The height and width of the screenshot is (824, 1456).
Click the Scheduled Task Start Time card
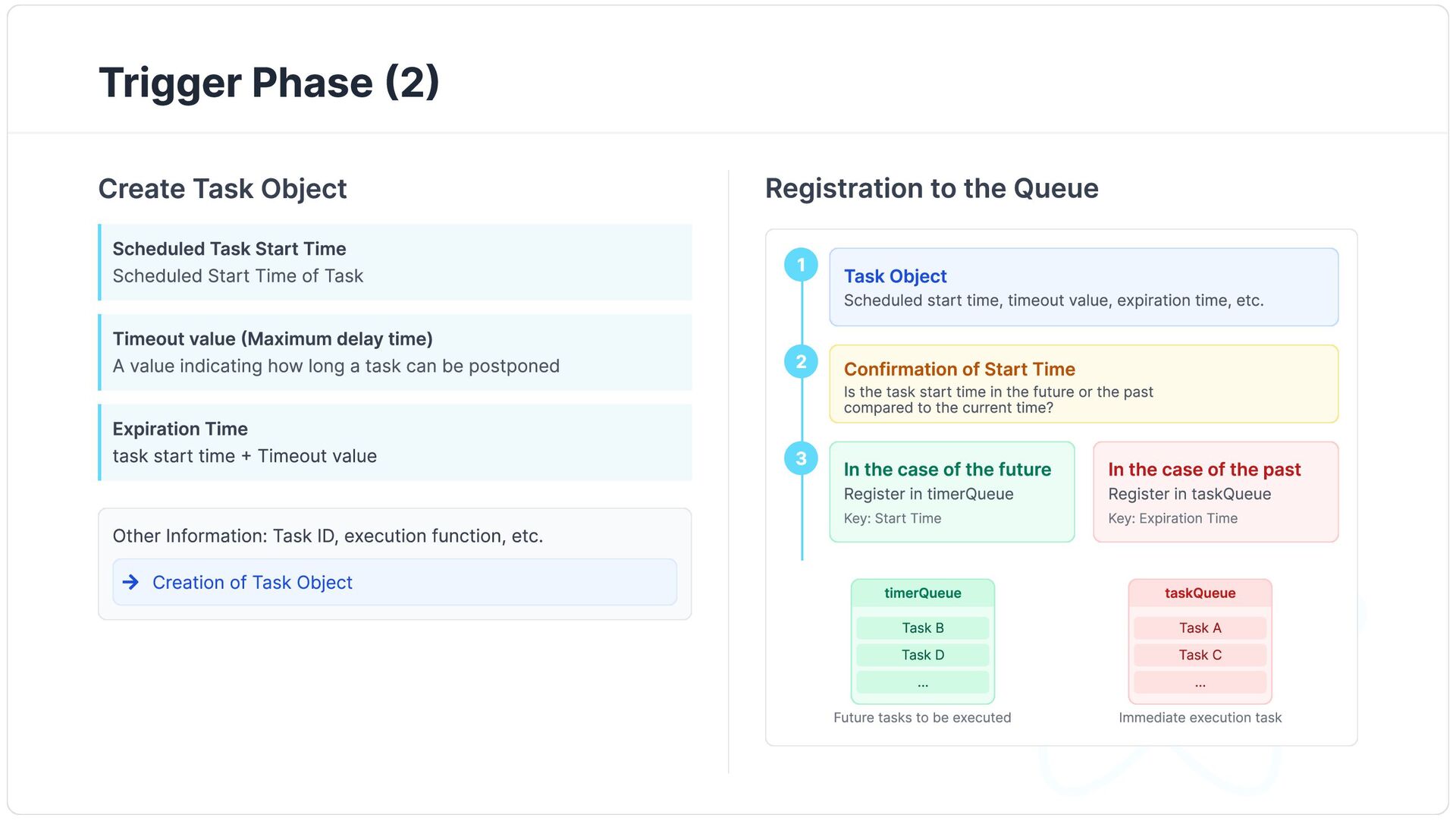click(x=394, y=262)
